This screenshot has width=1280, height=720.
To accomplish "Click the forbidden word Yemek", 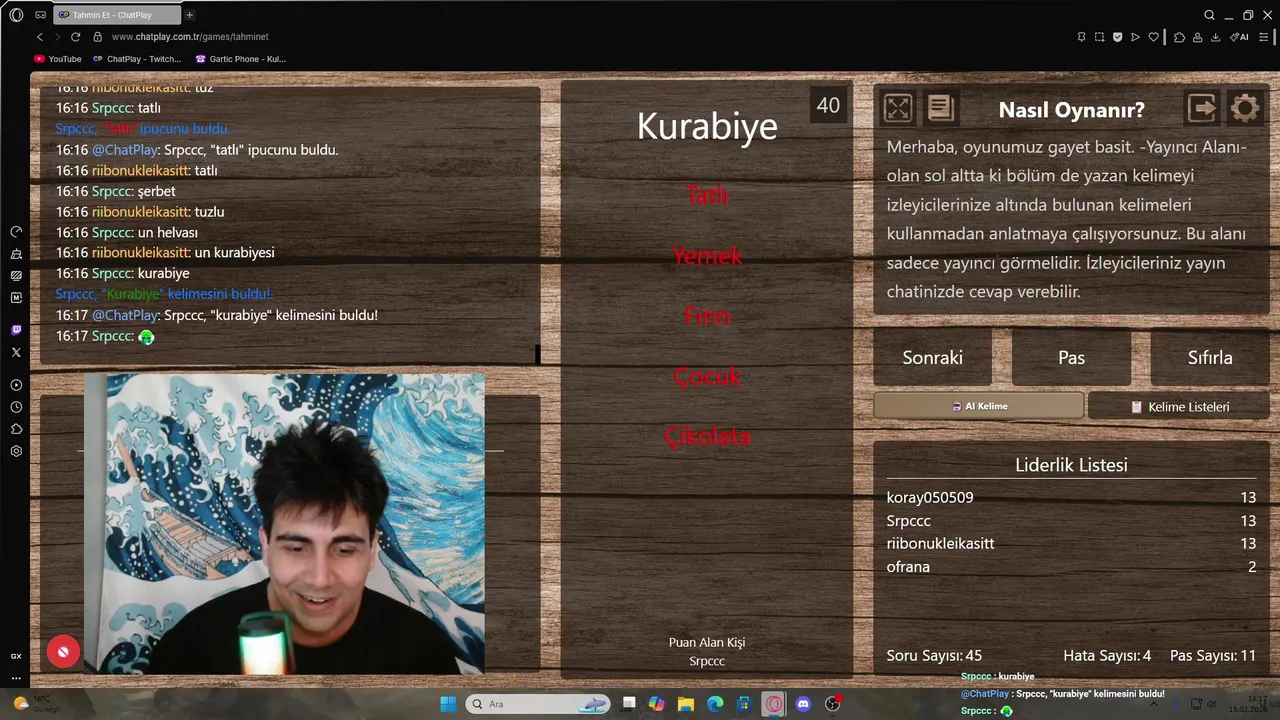I will point(707,256).
